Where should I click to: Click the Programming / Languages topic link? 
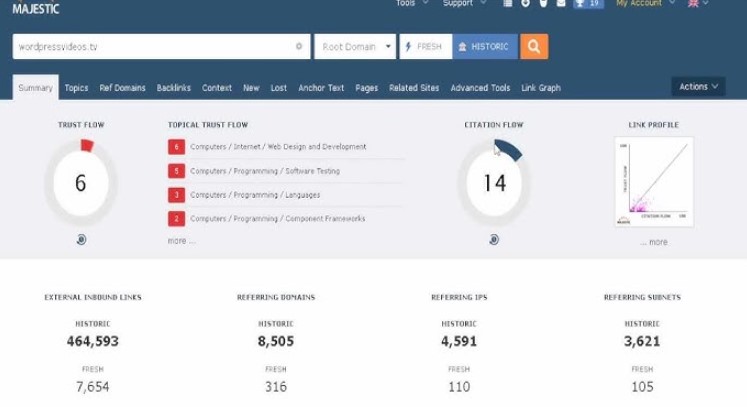point(255,195)
